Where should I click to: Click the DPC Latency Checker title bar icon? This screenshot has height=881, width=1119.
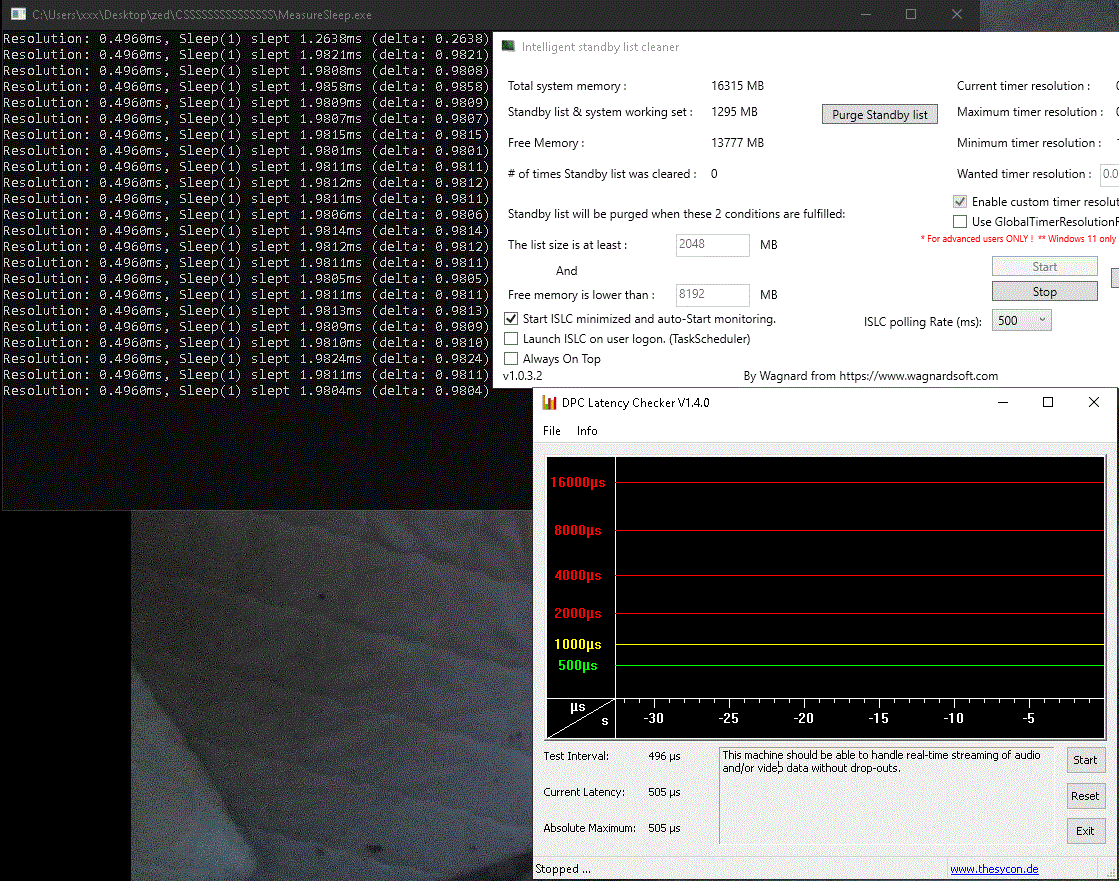[x=549, y=403]
